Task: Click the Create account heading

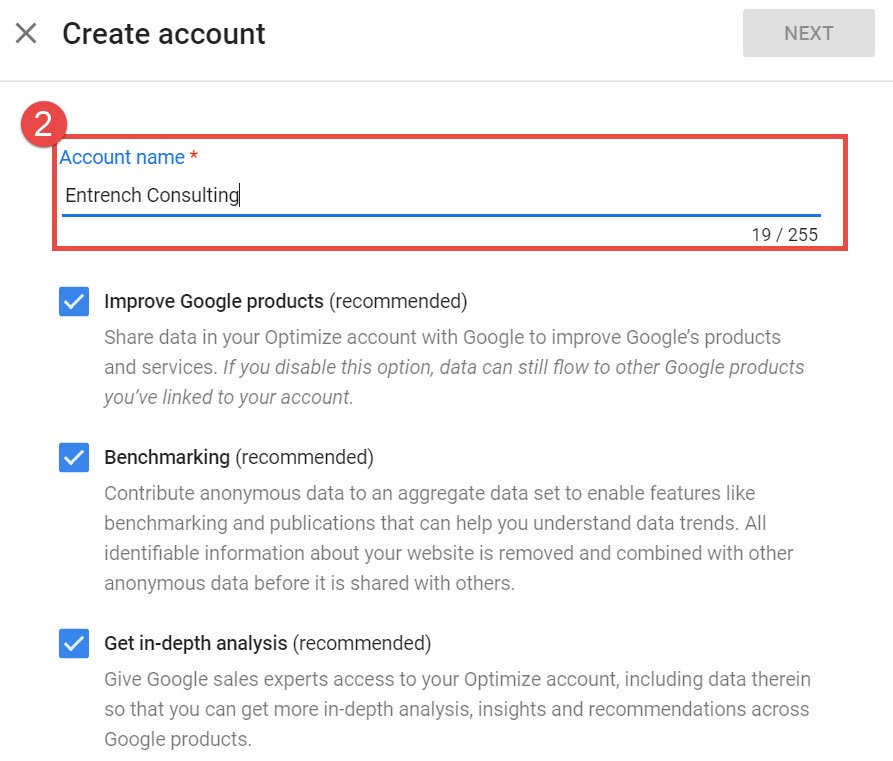Action: pyautogui.click(x=164, y=34)
